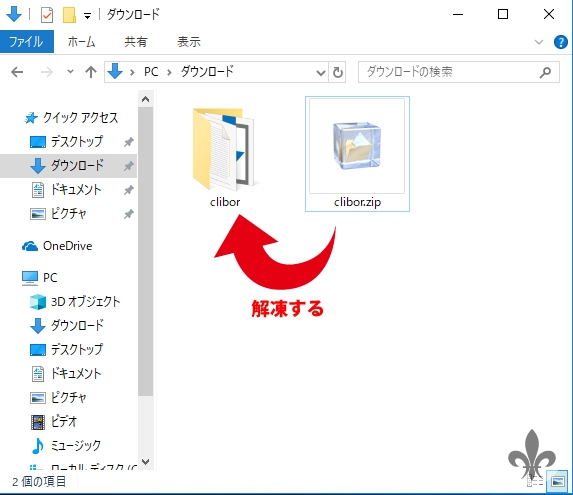Open pinned デスクトップ under Quick Access
Image resolution: width=573 pixels, height=495 pixels.
(67, 141)
